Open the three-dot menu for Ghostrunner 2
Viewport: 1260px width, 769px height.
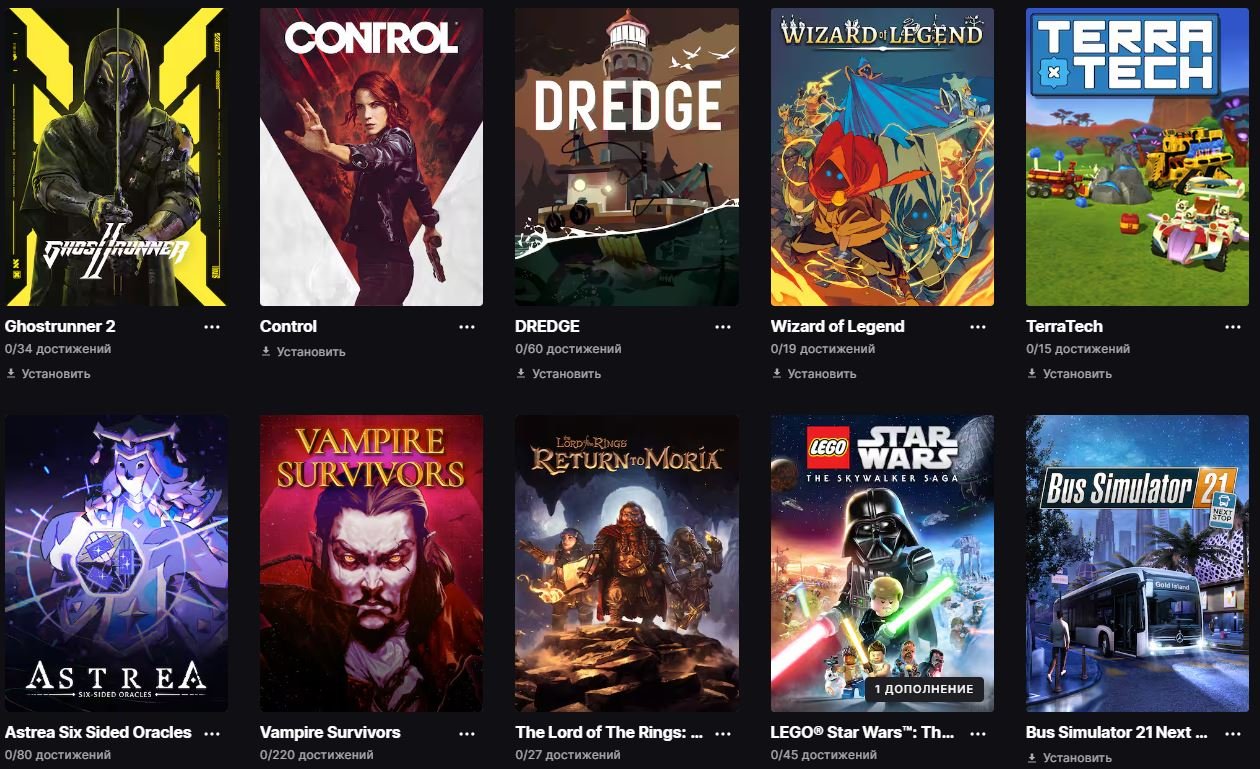(x=212, y=327)
